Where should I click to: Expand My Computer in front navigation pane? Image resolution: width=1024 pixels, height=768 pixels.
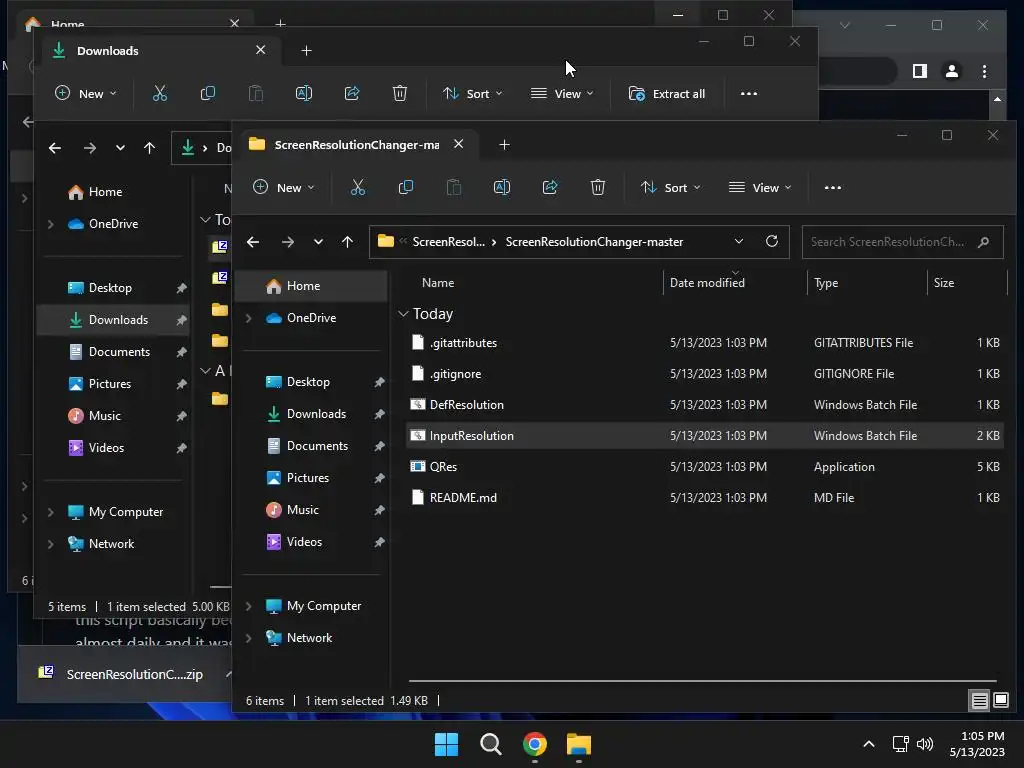pos(249,606)
